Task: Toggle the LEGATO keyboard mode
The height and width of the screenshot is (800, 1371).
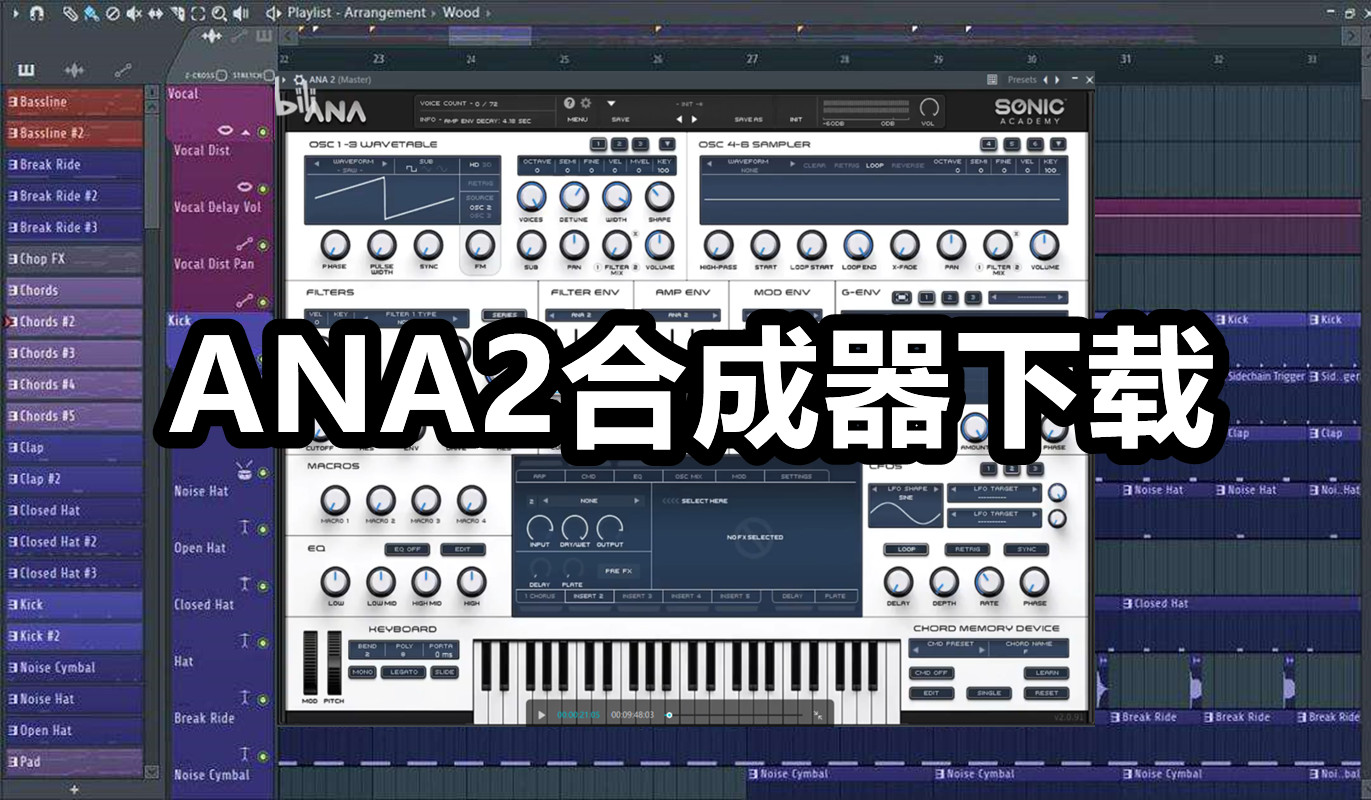Action: click(403, 672)
